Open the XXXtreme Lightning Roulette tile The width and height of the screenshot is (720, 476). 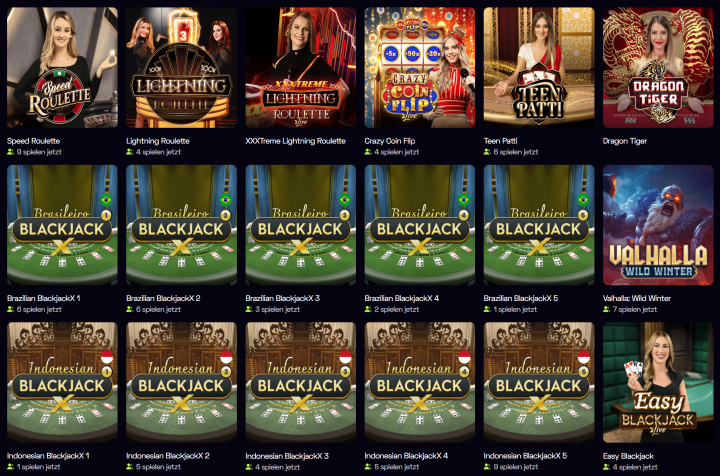(x=300, y=67)
